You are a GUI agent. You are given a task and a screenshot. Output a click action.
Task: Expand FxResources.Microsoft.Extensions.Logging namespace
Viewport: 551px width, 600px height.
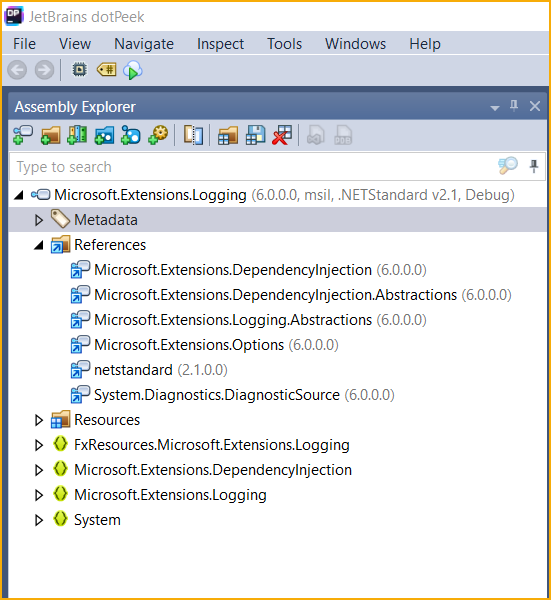click(x=39, y=445)
